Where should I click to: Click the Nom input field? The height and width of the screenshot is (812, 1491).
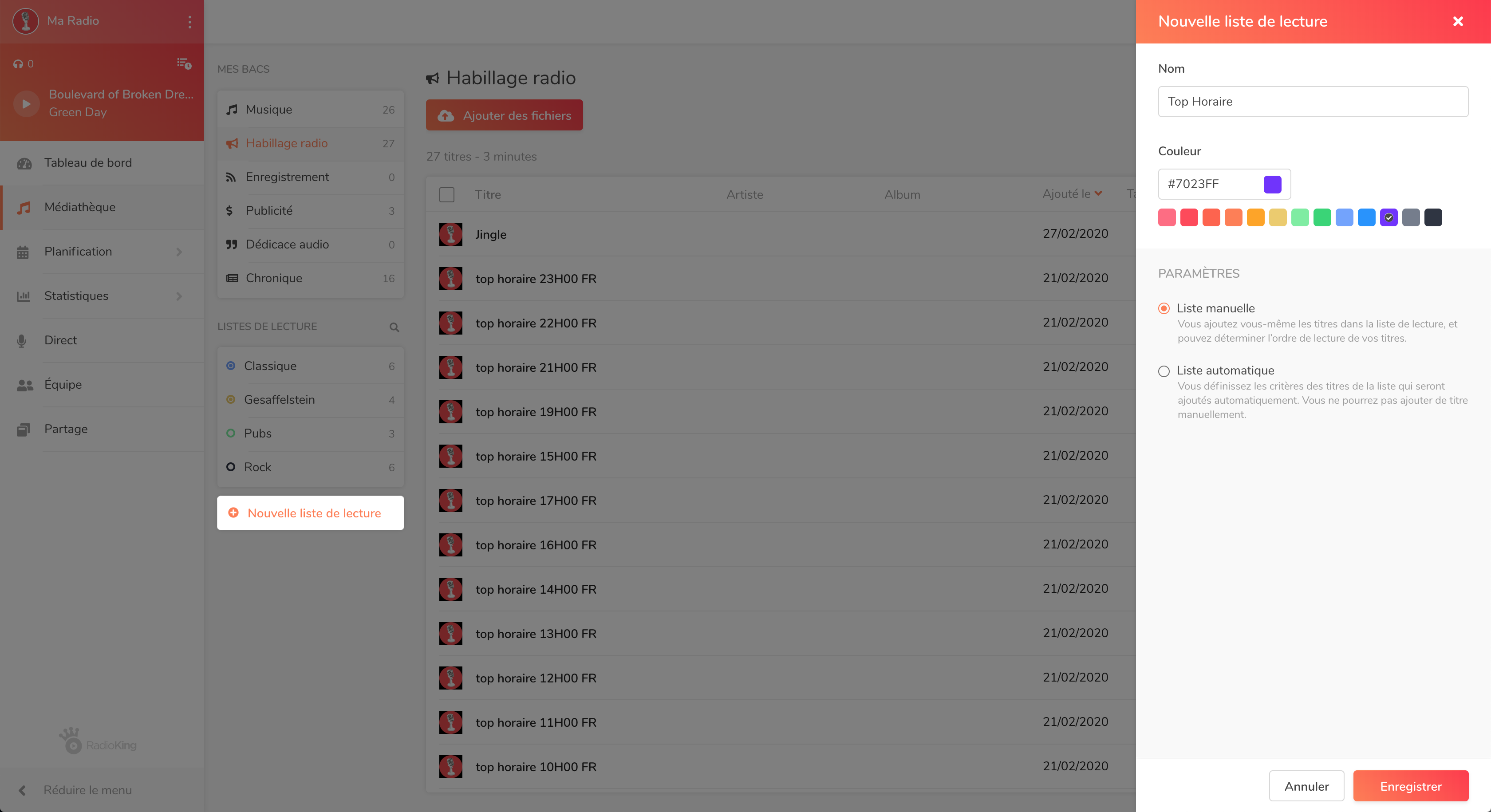[1313, 101]
